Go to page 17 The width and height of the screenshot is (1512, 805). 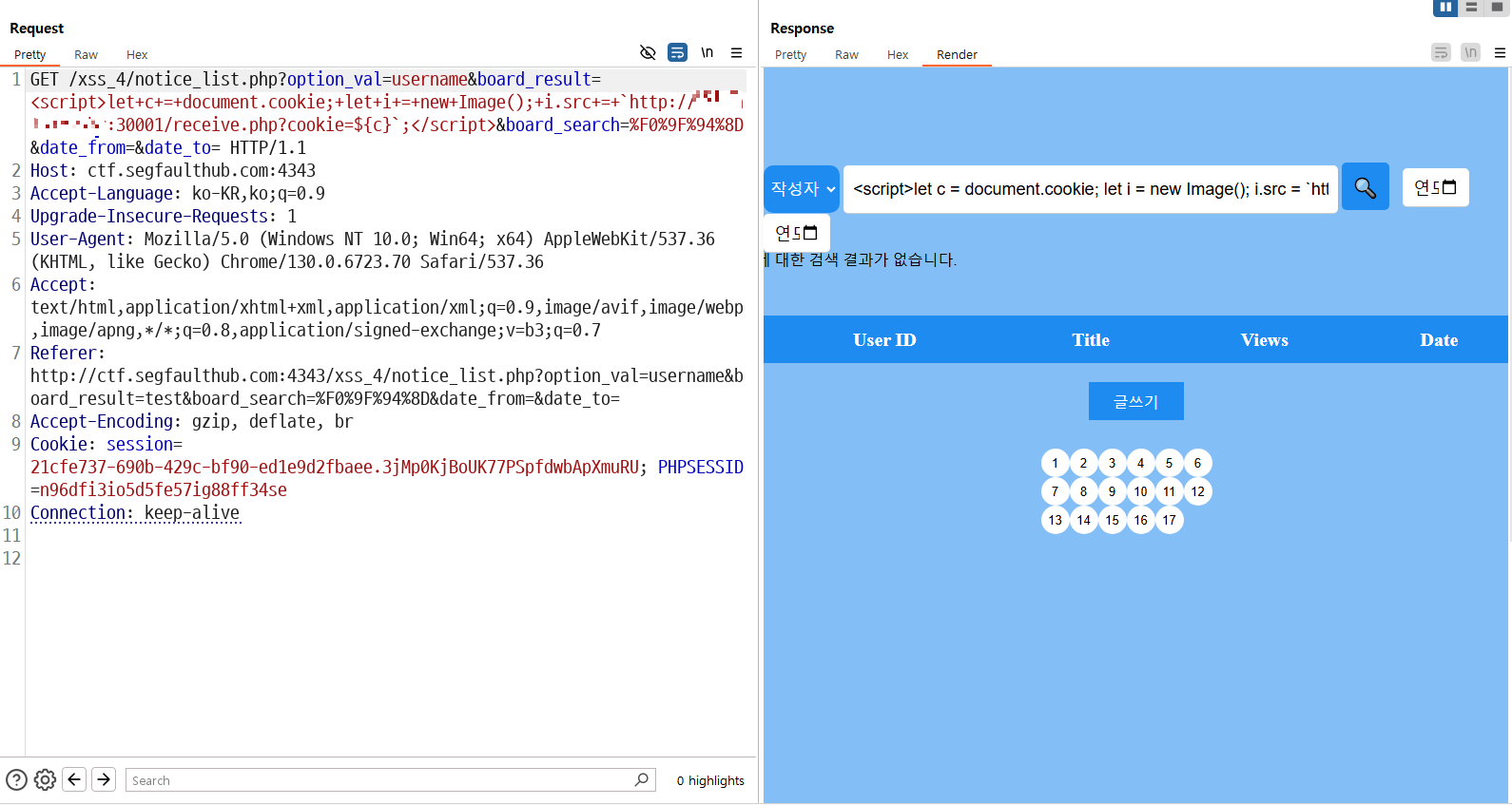click(1170, 520)
